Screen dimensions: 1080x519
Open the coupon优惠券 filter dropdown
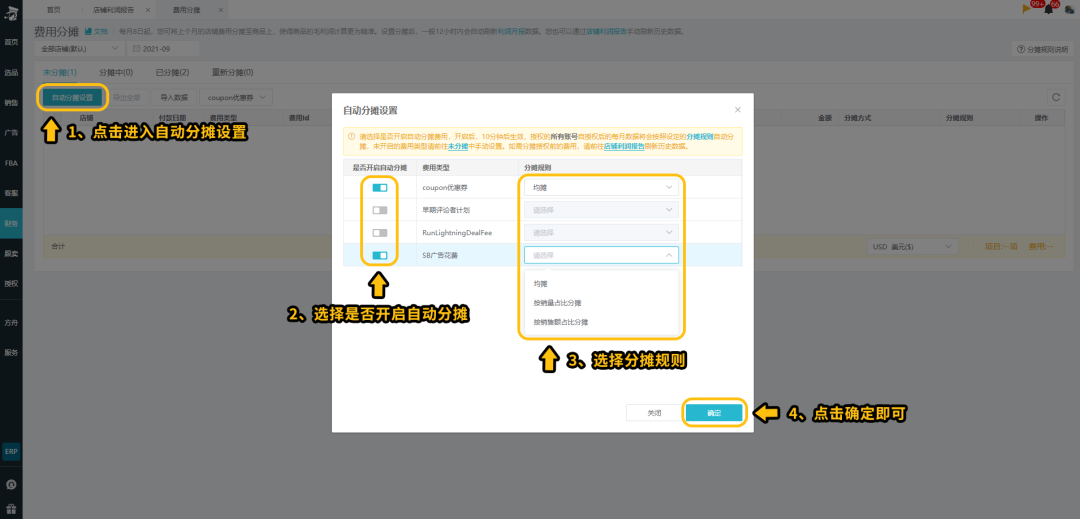coord(236,98)
